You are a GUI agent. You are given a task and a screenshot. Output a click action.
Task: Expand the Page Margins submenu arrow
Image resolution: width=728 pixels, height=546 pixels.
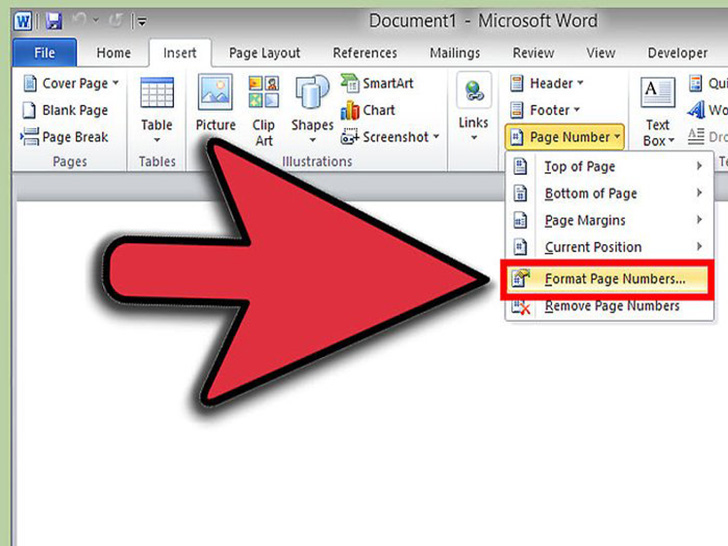[x=699, y=220]
